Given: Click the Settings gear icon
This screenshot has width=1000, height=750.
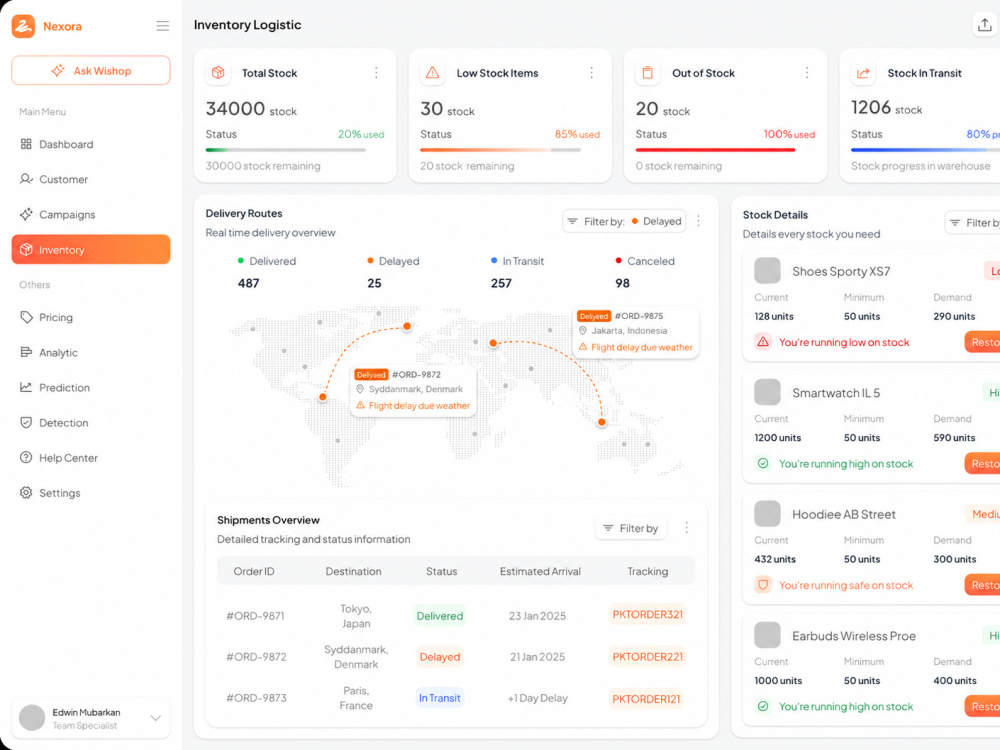Looking at the screenshot, I should pyautogui.click(x=26, y=492).
